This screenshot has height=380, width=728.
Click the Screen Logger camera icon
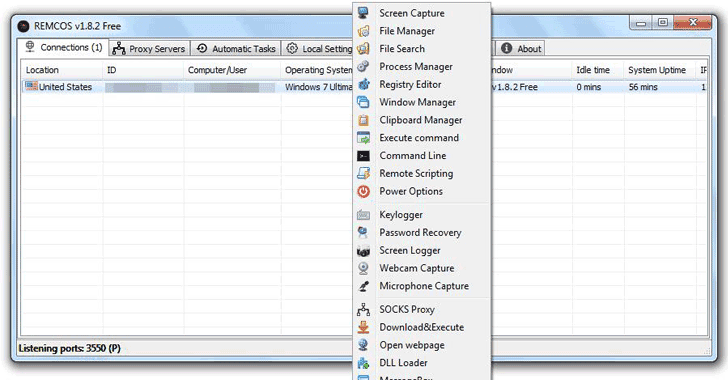coord(363,251)
